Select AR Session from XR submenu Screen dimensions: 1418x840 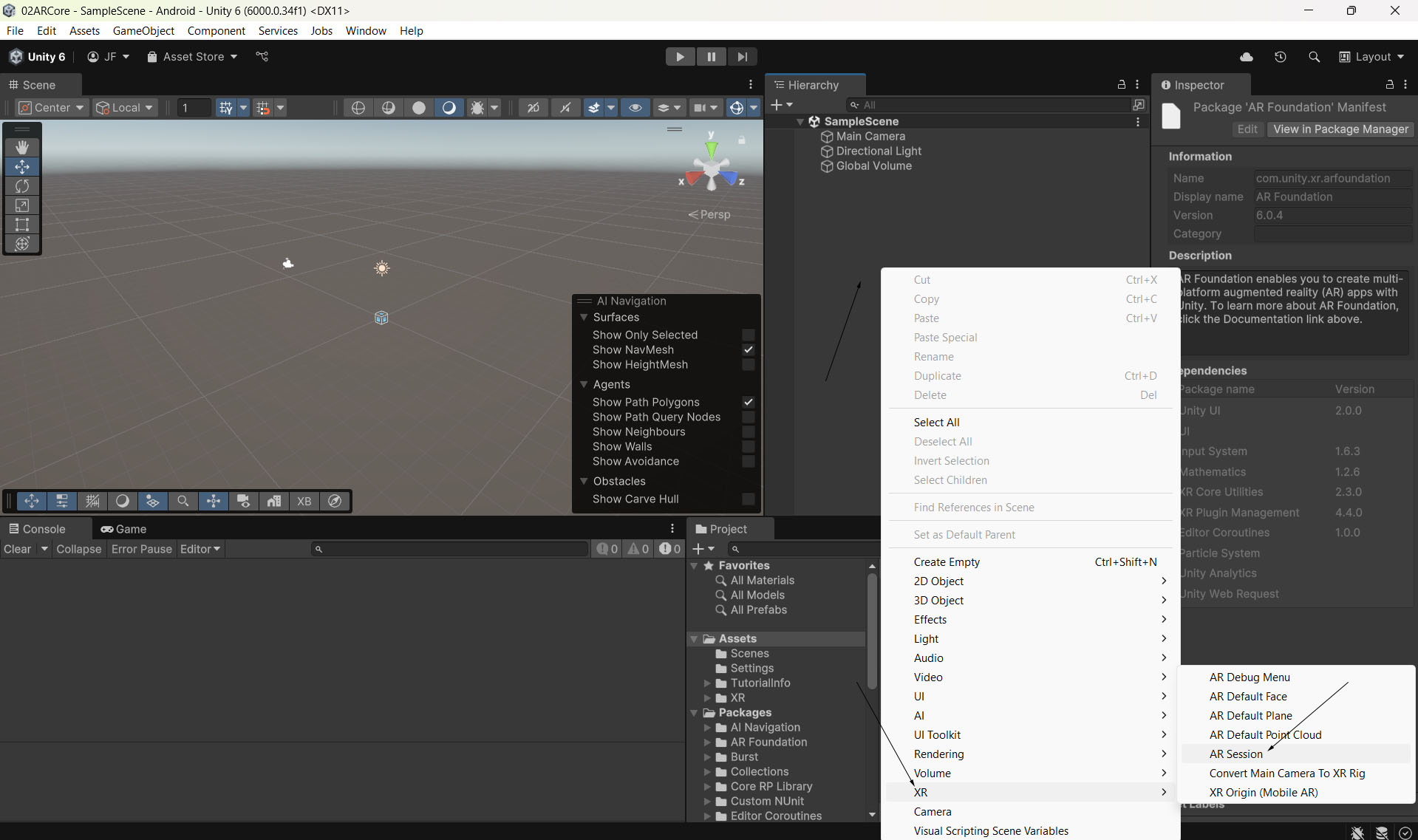1235,754
